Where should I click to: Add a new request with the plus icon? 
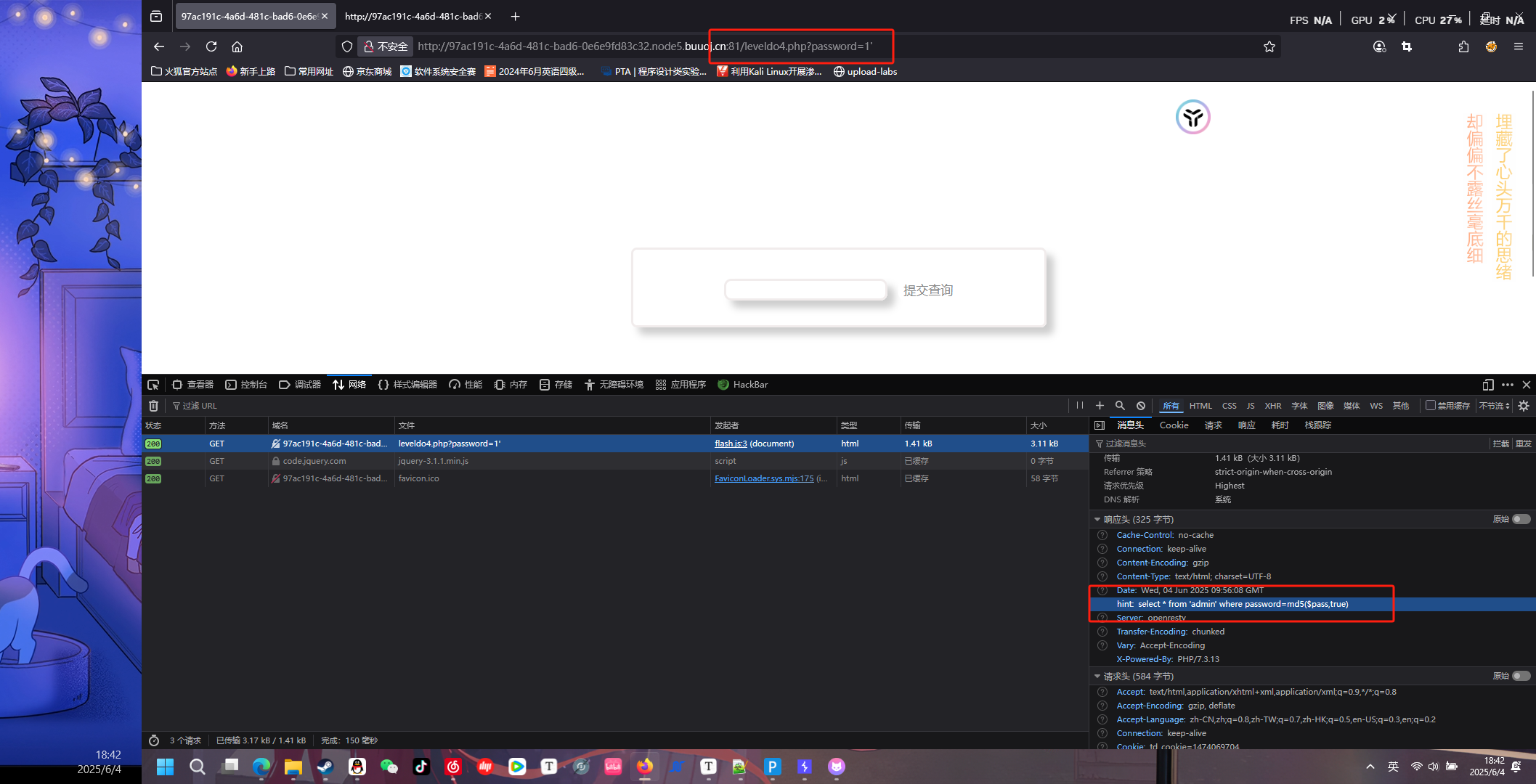click(1100, 406)
